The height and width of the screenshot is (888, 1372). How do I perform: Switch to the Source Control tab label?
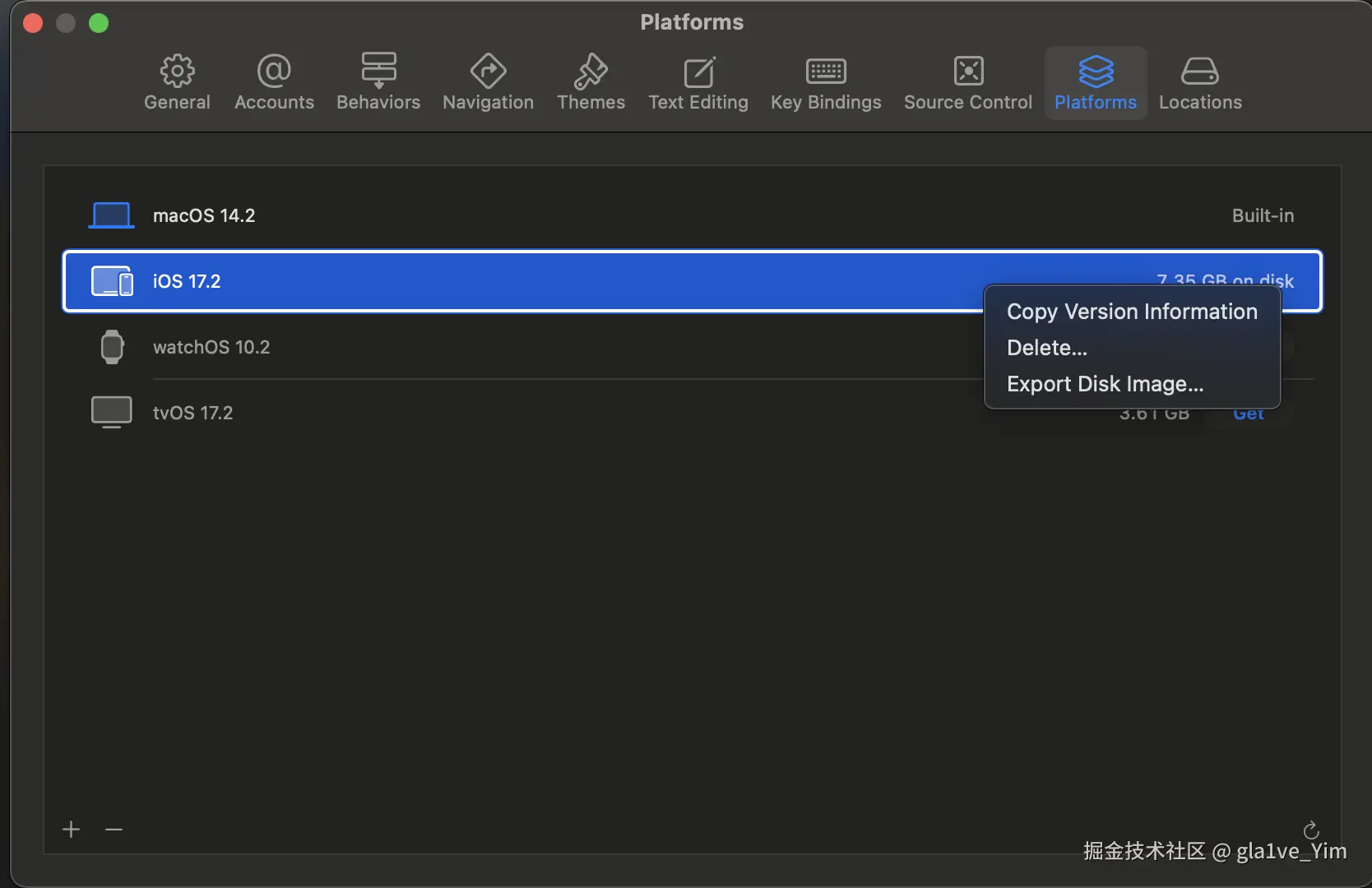pyautogui.click(x=968, y=102)
